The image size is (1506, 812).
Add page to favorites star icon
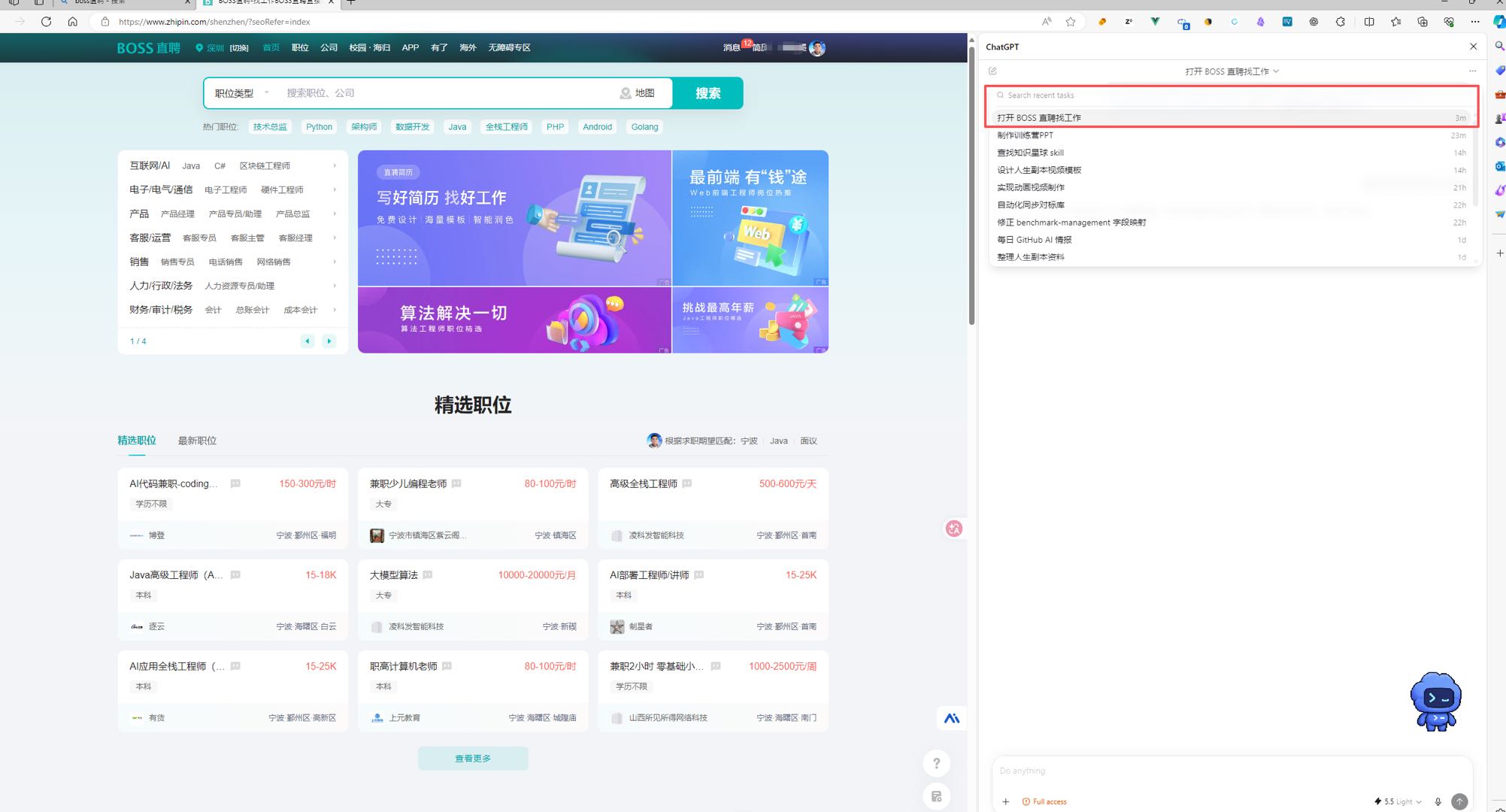1071,22
